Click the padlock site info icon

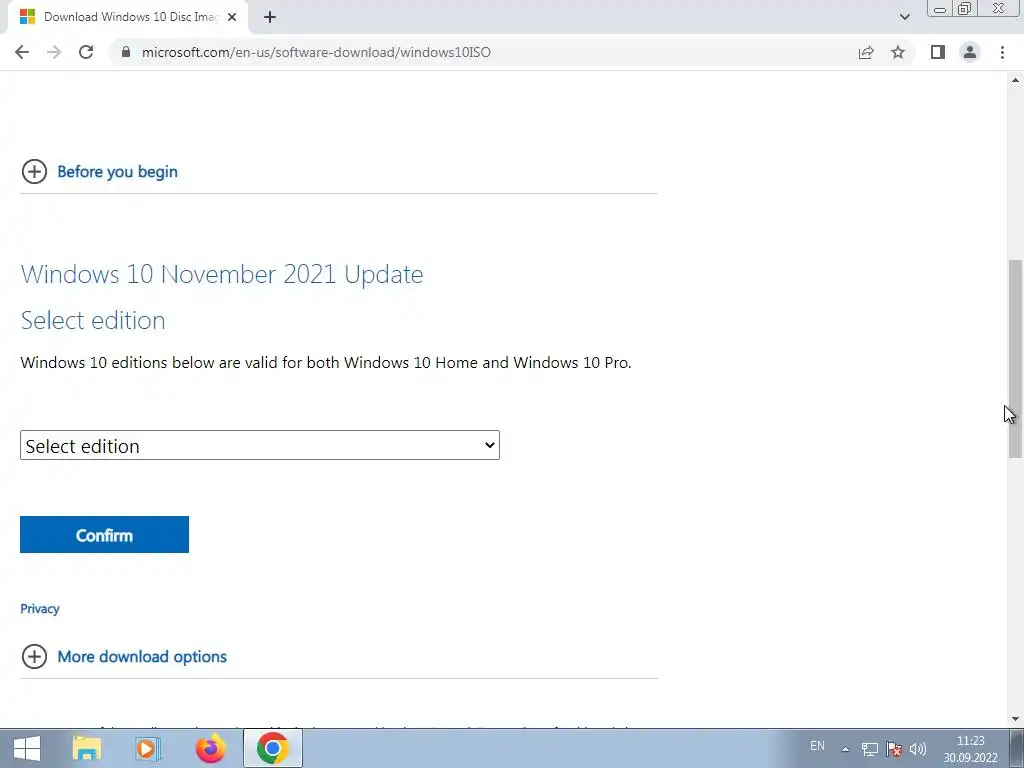[x=126, y=52]
